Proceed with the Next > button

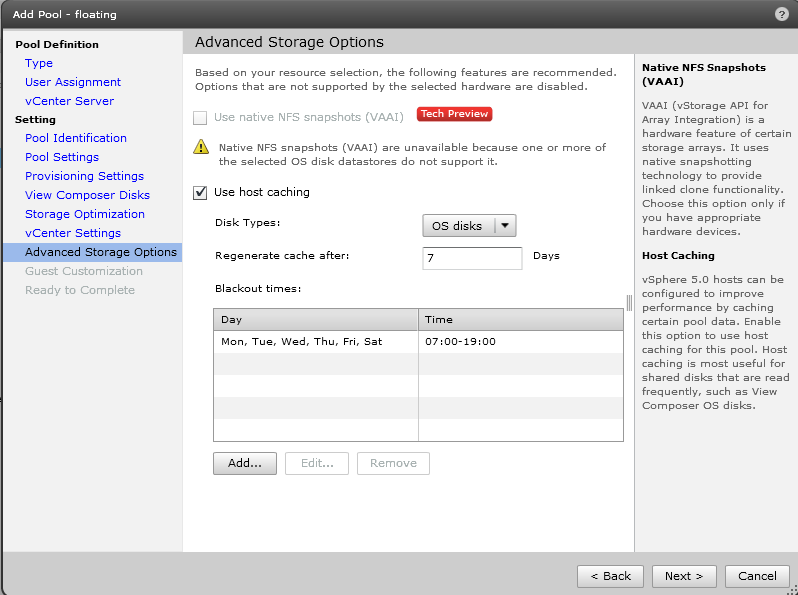[x=684, y=576]
